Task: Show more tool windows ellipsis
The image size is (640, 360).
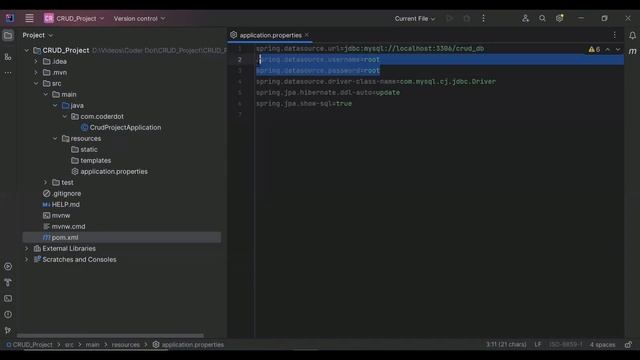Action: click(x=8, y=73)
